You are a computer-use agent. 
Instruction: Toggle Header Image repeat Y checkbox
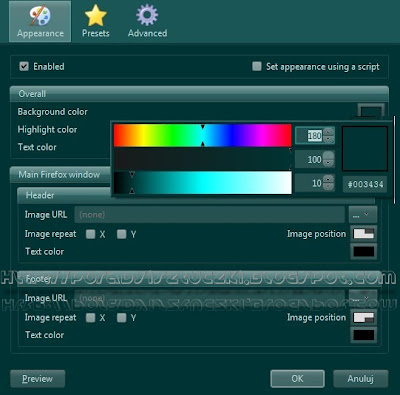click(x=122, y=234)
